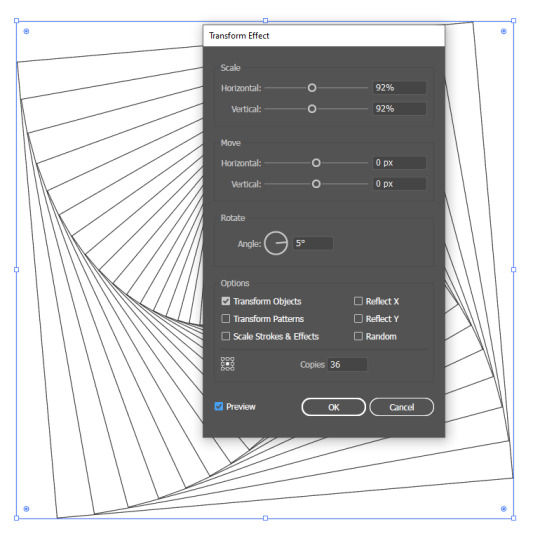Cancel the Transform Effect dialog
The height and width of the screenshot is (536, 540).
point(402,407)
